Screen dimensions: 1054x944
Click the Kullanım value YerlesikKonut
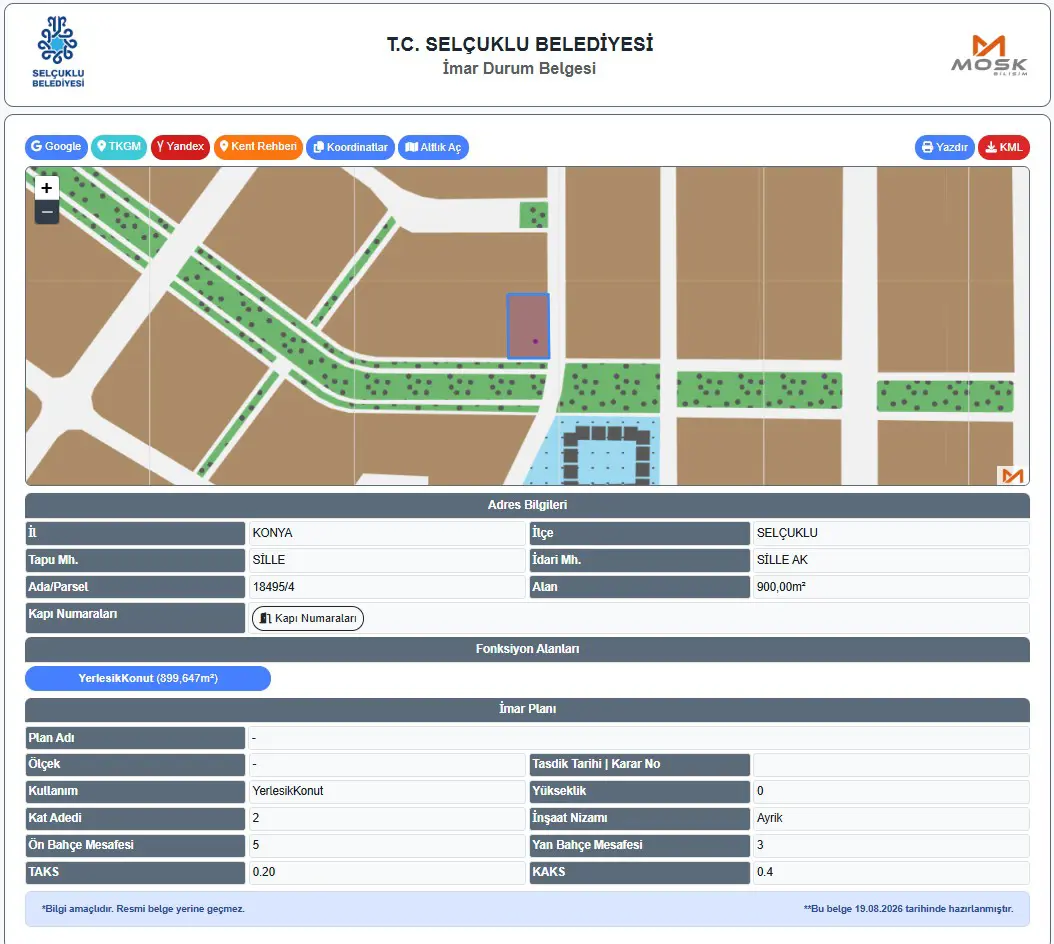387,791
